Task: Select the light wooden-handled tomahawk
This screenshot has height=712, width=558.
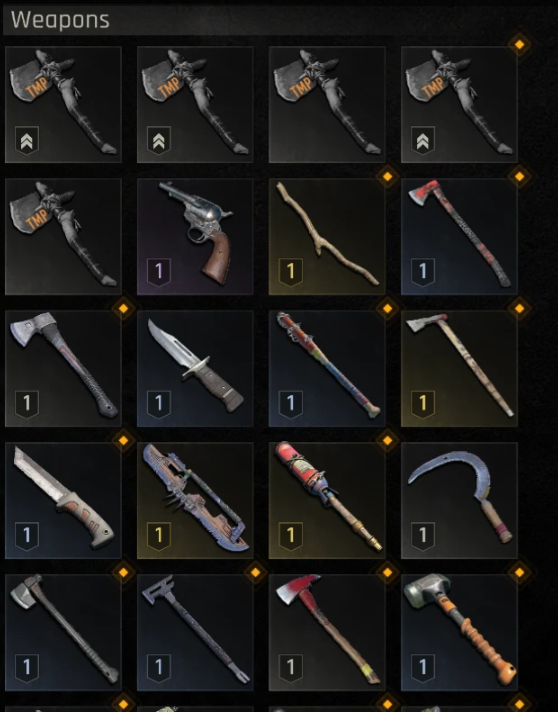Action: point(459,369)
